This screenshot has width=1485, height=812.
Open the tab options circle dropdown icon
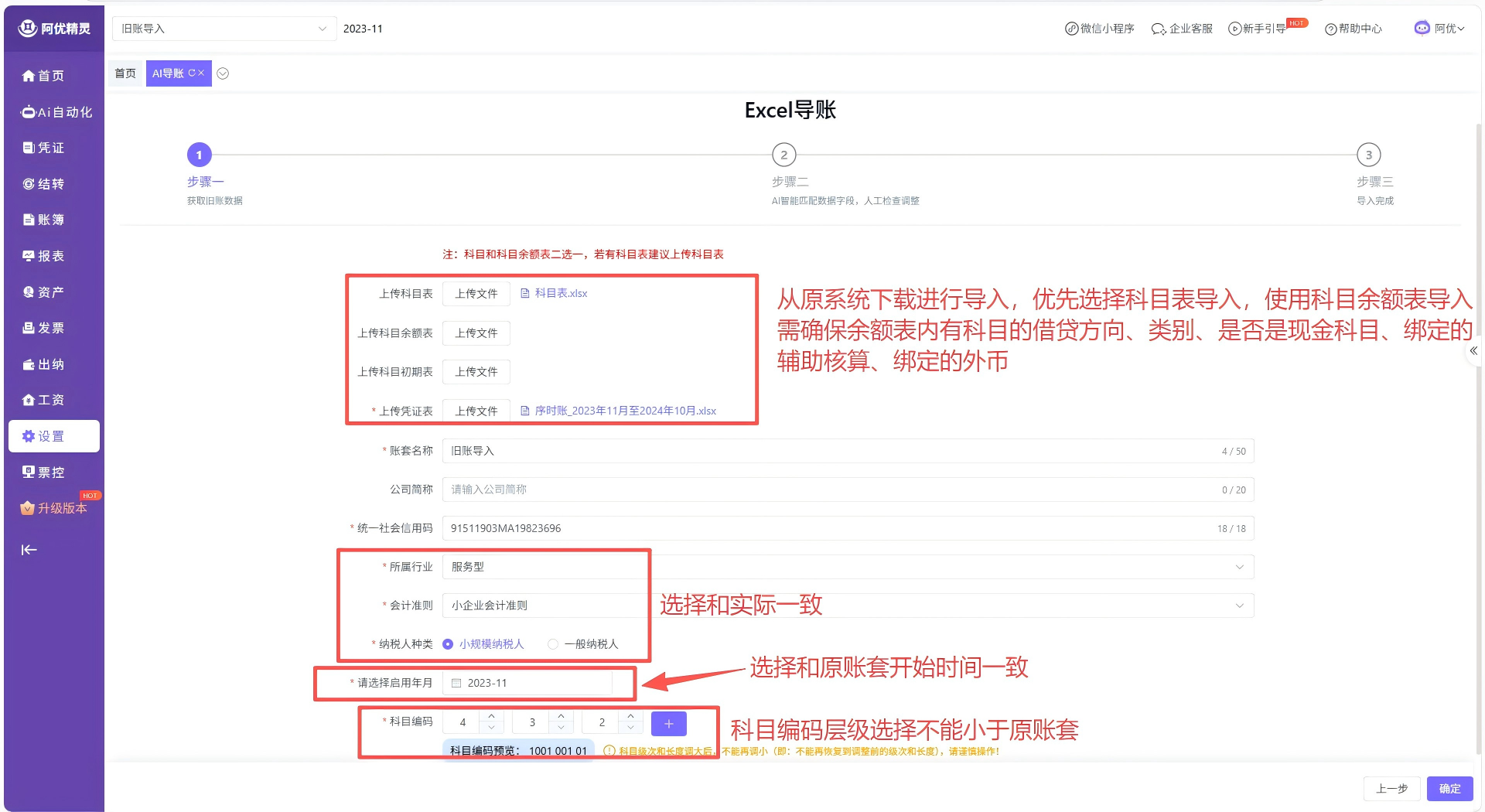pos(223,73)
